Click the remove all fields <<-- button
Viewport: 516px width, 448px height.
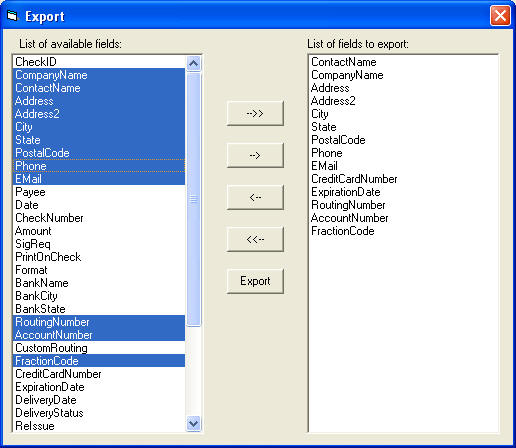click(255, 239)
